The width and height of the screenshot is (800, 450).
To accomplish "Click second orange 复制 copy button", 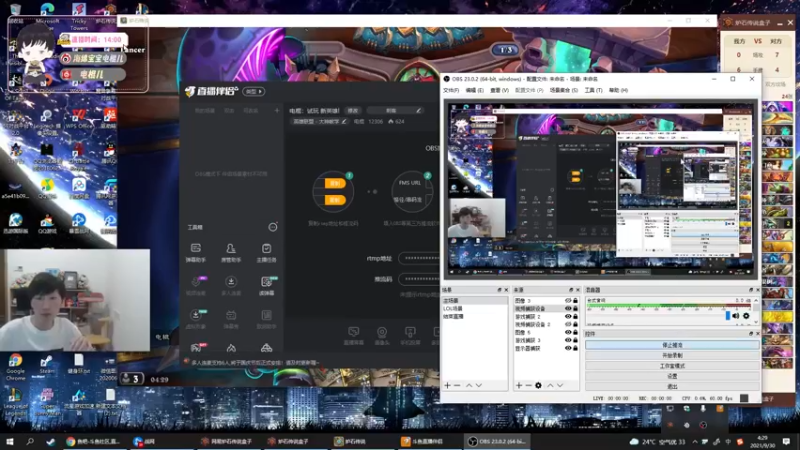I will 335,200.
